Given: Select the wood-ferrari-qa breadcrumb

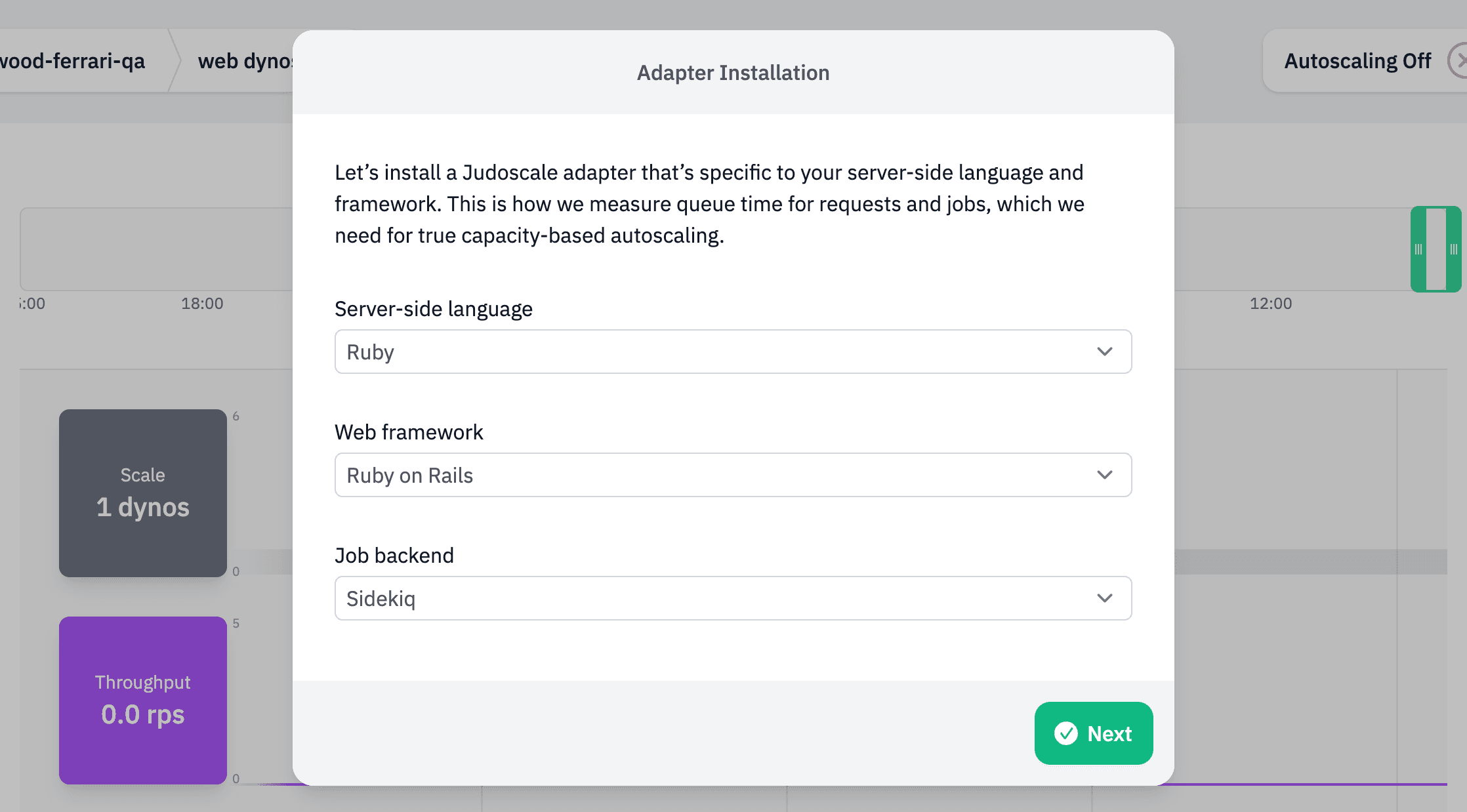Looking at the screenshot, I should coord(72,61).
